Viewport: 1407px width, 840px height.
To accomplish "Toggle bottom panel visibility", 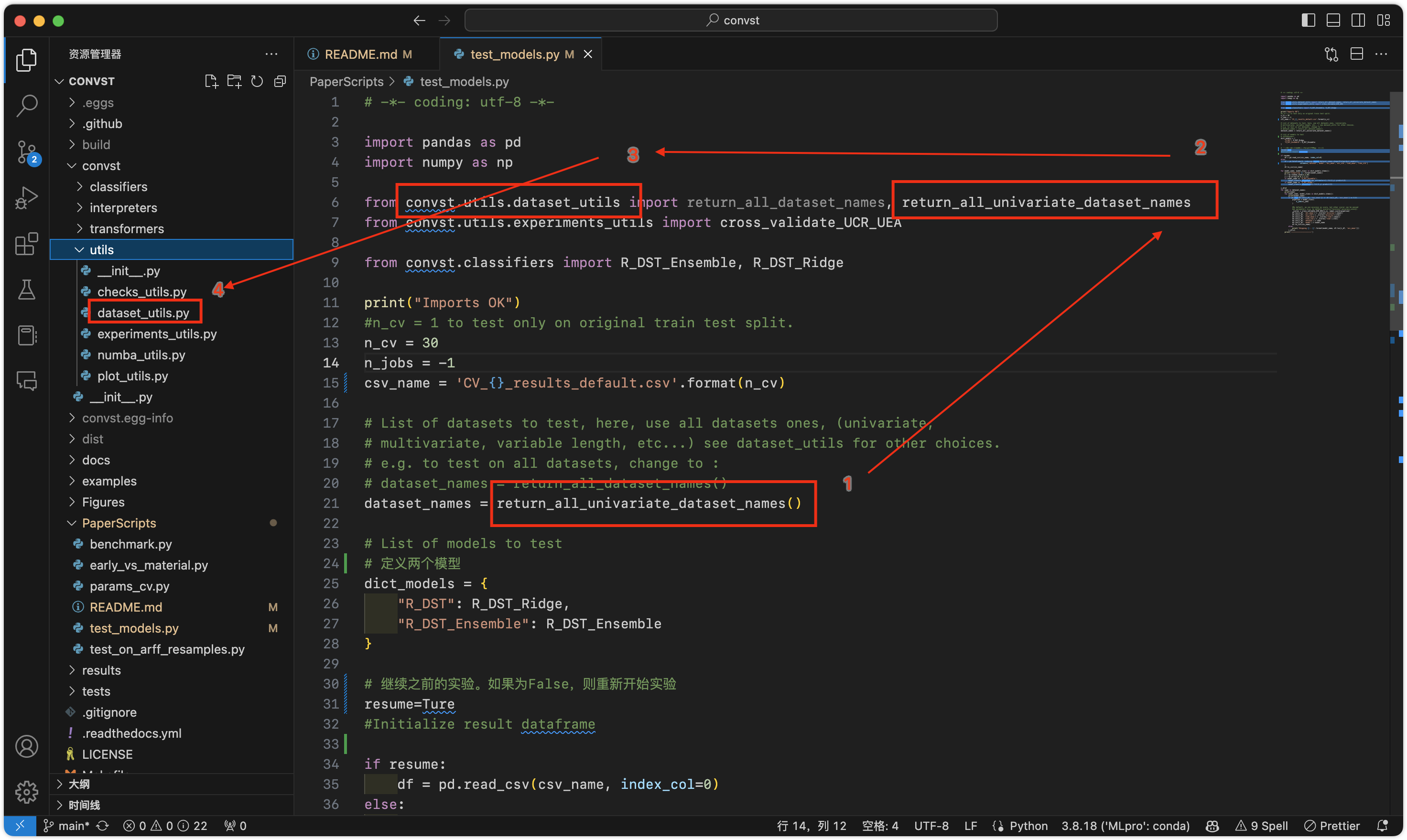I will 1333,21.
